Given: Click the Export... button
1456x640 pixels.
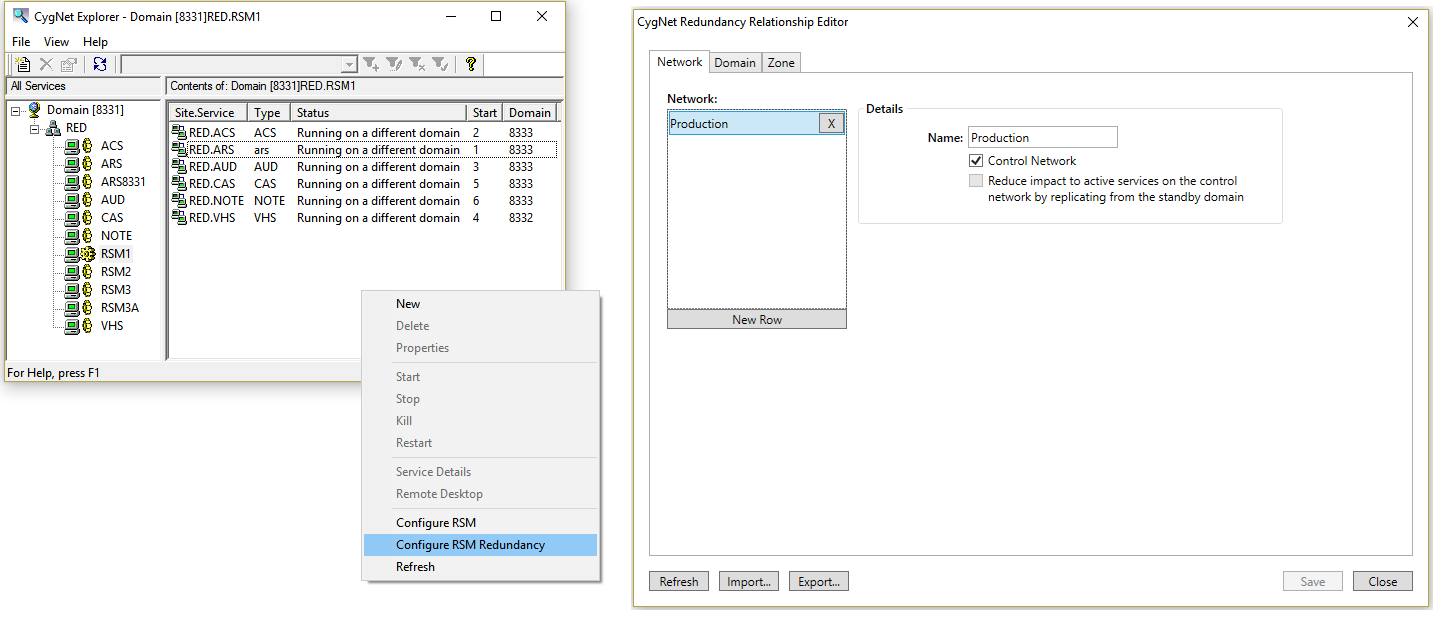Looking at the screenshot, I should point(819,582).
